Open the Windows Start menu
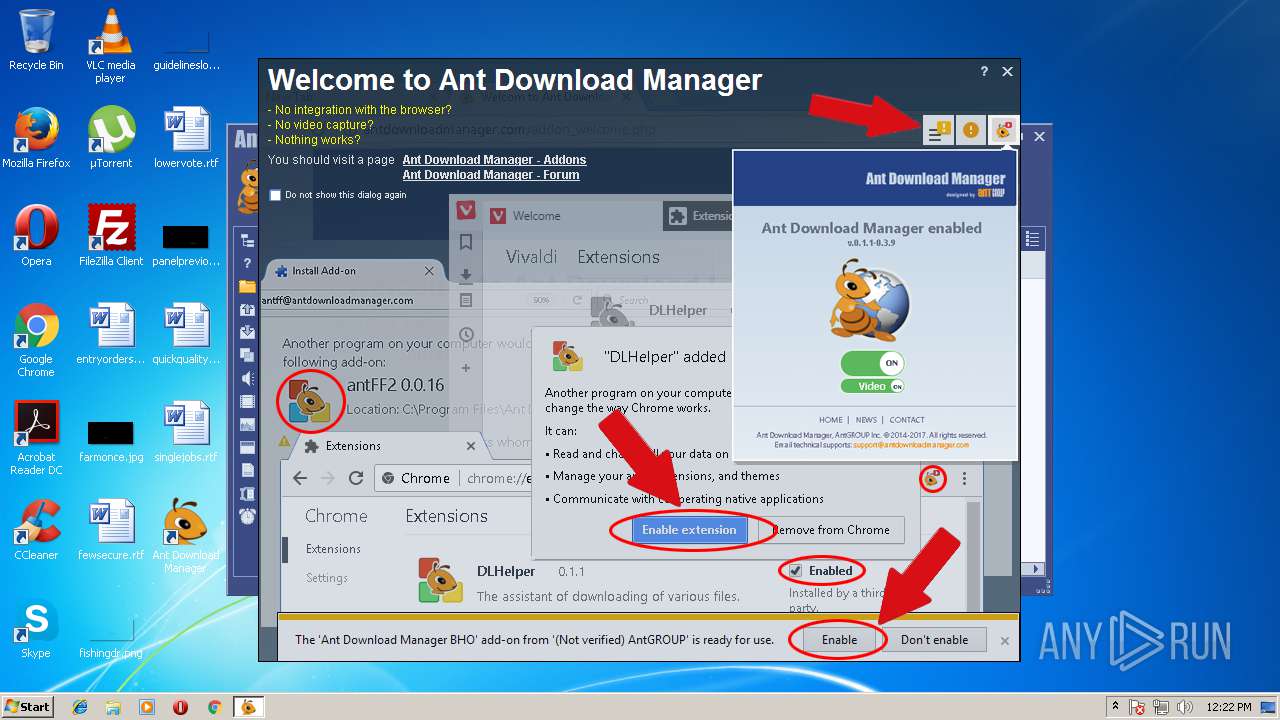The image size is (1280, 720). 27,706
